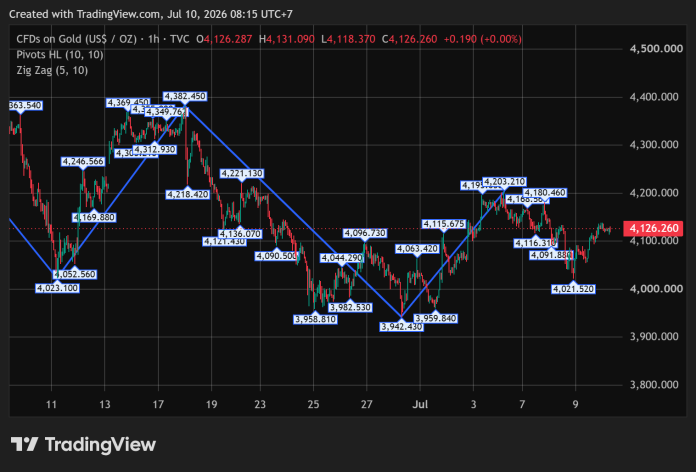696x472 pixels.
Task: Click the 'Jul' label on the time axis
Action: click(x=420, y=405)
